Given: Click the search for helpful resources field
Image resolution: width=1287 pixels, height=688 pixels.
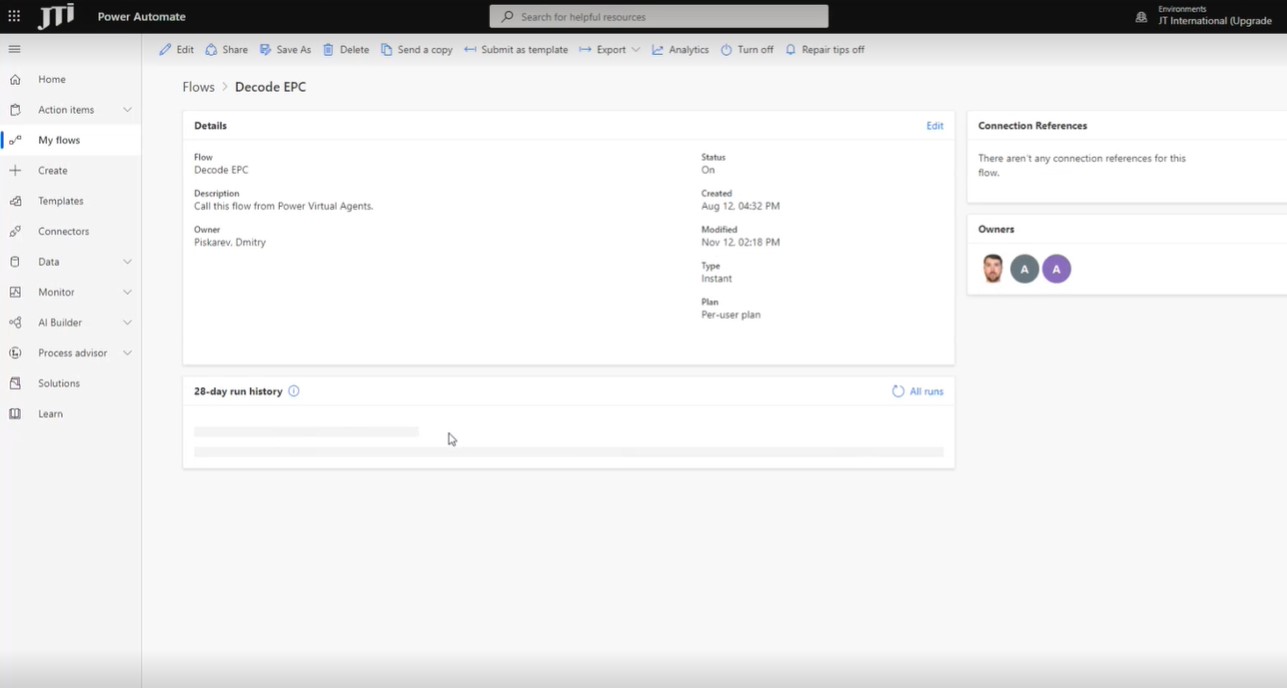Looking at the screenshot, I should 659,17.
